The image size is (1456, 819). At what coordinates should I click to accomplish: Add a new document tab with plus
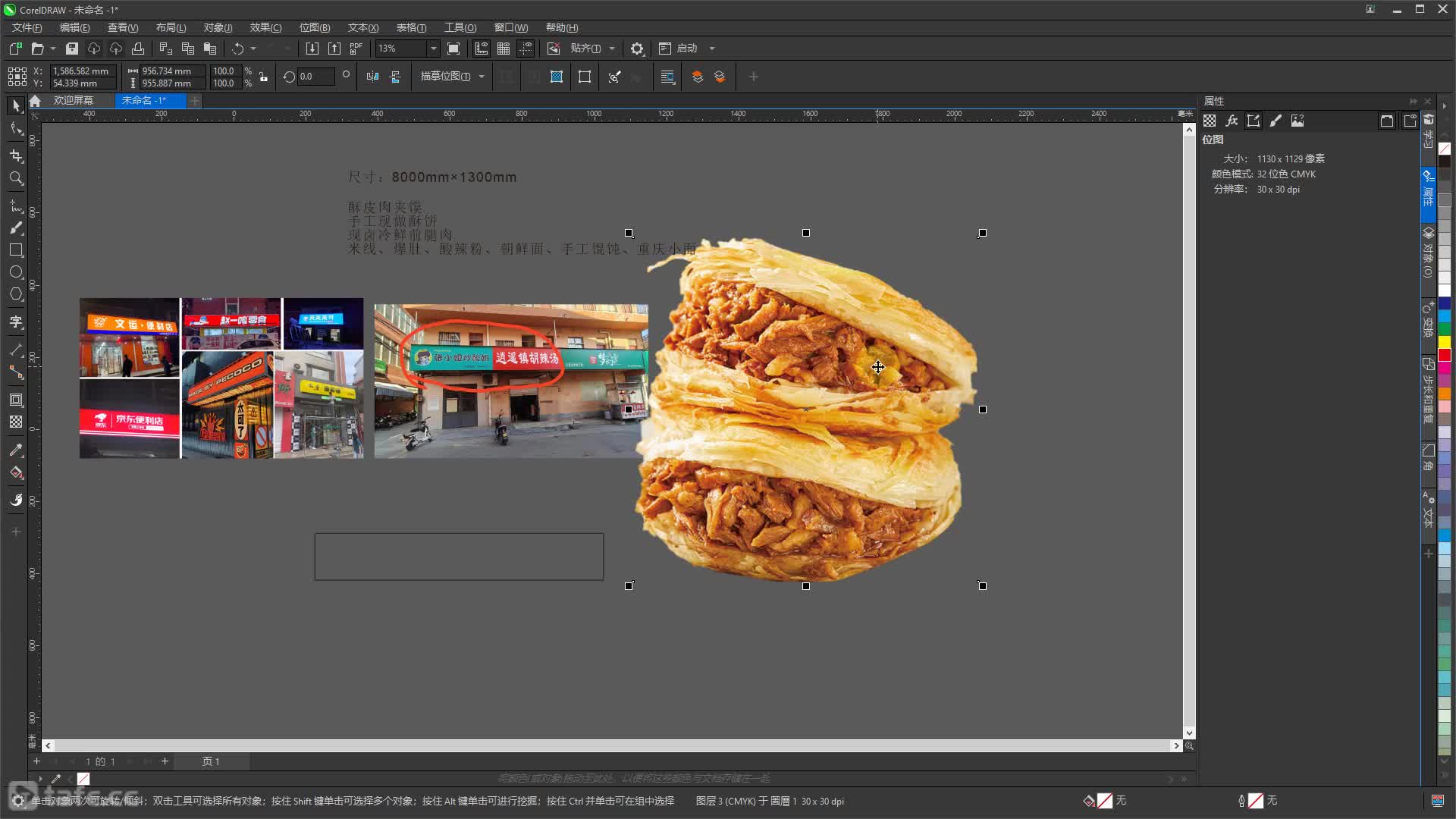point(195,100)
